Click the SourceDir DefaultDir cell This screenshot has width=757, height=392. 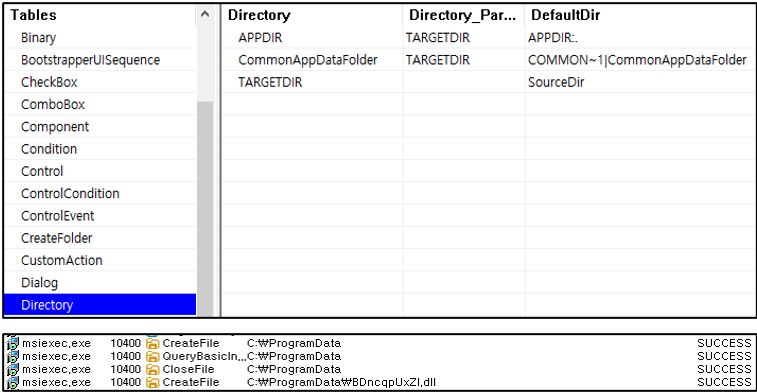(x=557, y=83)
